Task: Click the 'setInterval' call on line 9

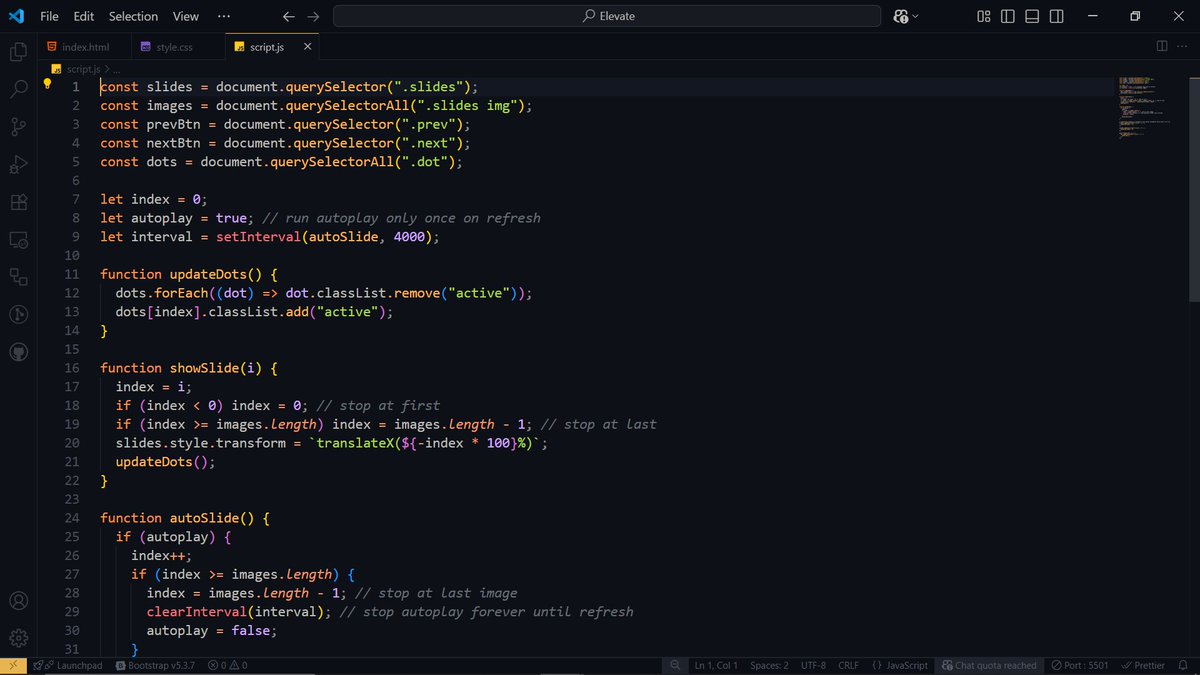Action: 258,237
